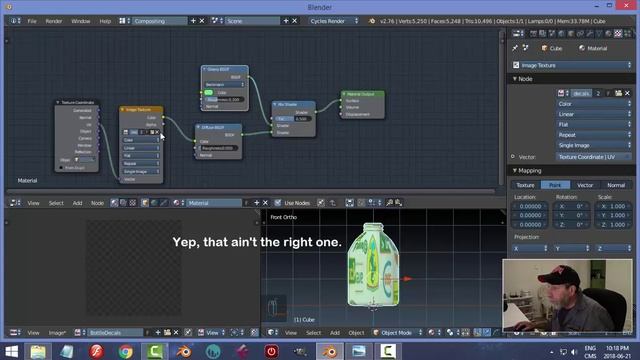The height and width of the screenshot is (360, 640).
Task: Open the Image Texture node selector in properties
Action: point(571,65)
